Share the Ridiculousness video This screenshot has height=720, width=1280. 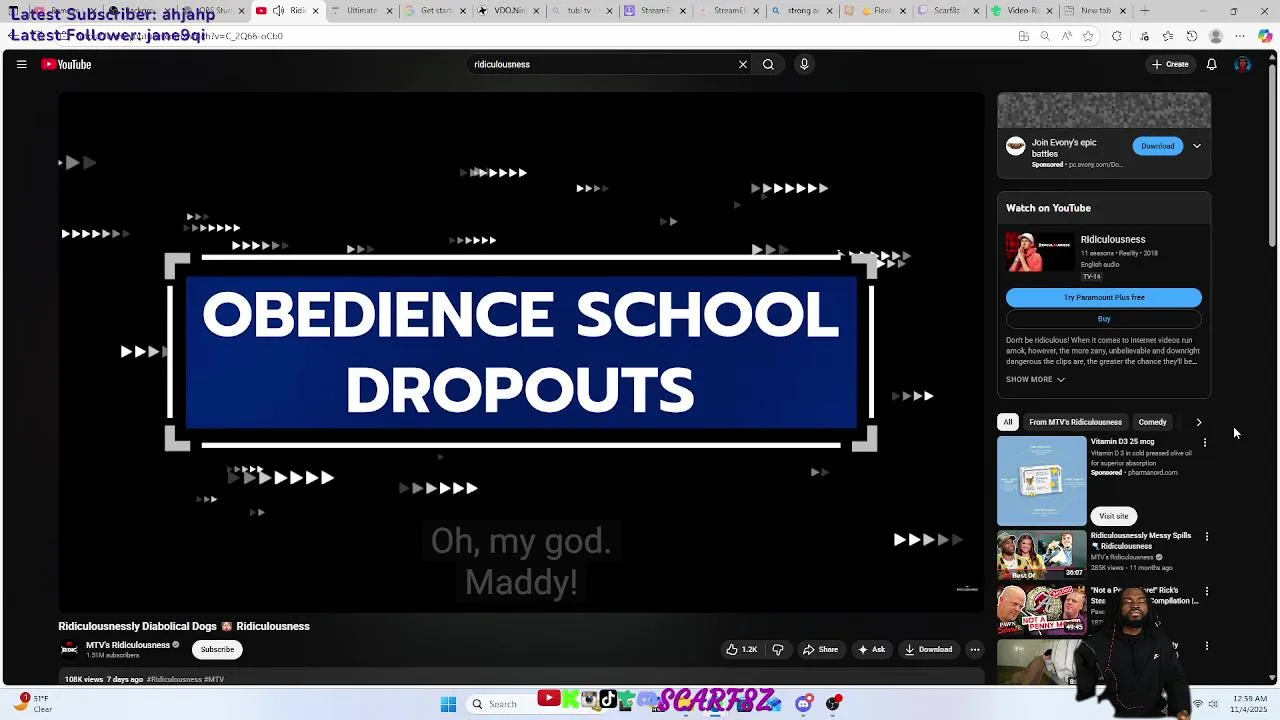click(820, 649)
